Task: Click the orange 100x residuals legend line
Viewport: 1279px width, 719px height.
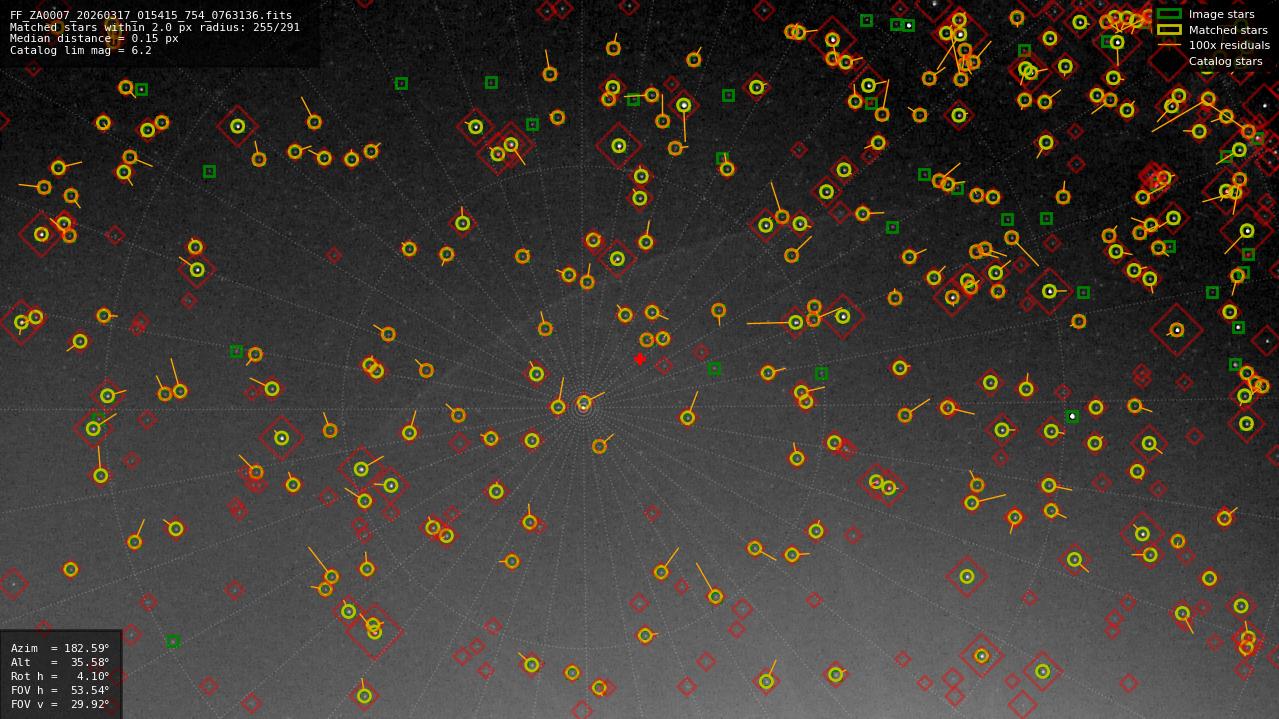Action: 1169,46
